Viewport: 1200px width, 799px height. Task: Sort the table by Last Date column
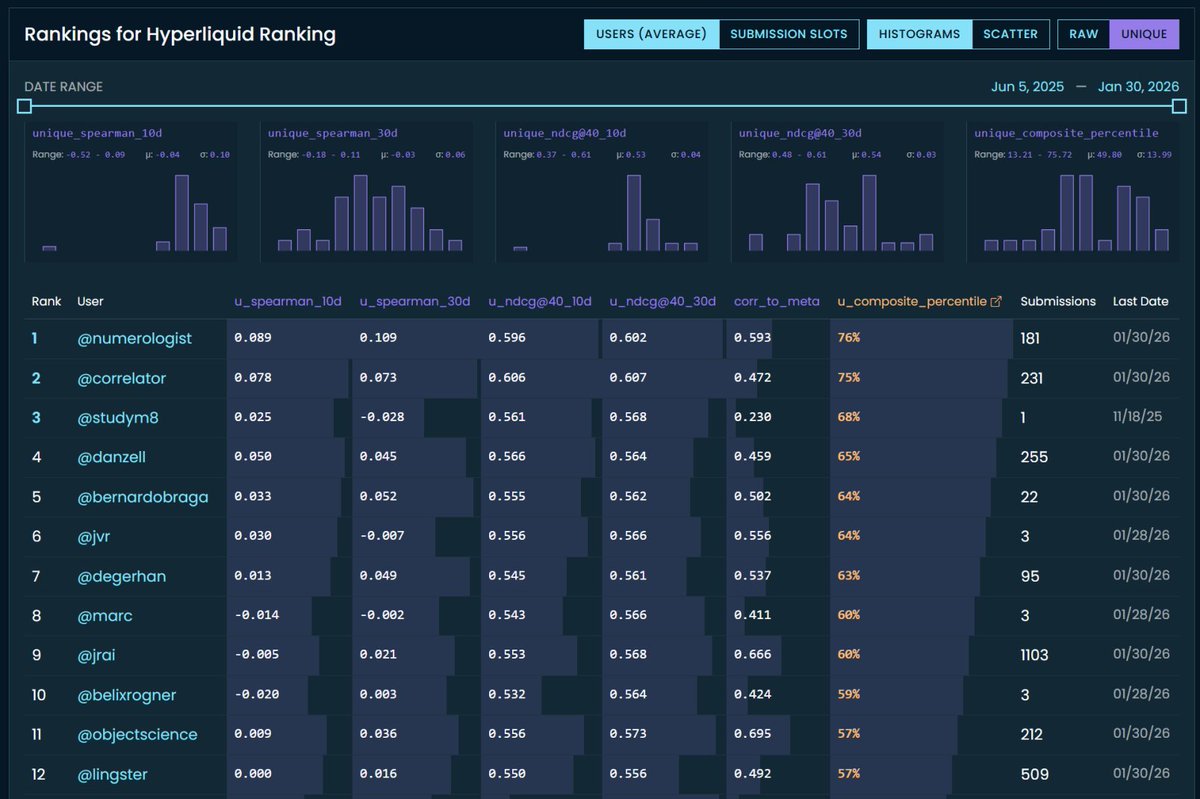tap(1140, 301)
